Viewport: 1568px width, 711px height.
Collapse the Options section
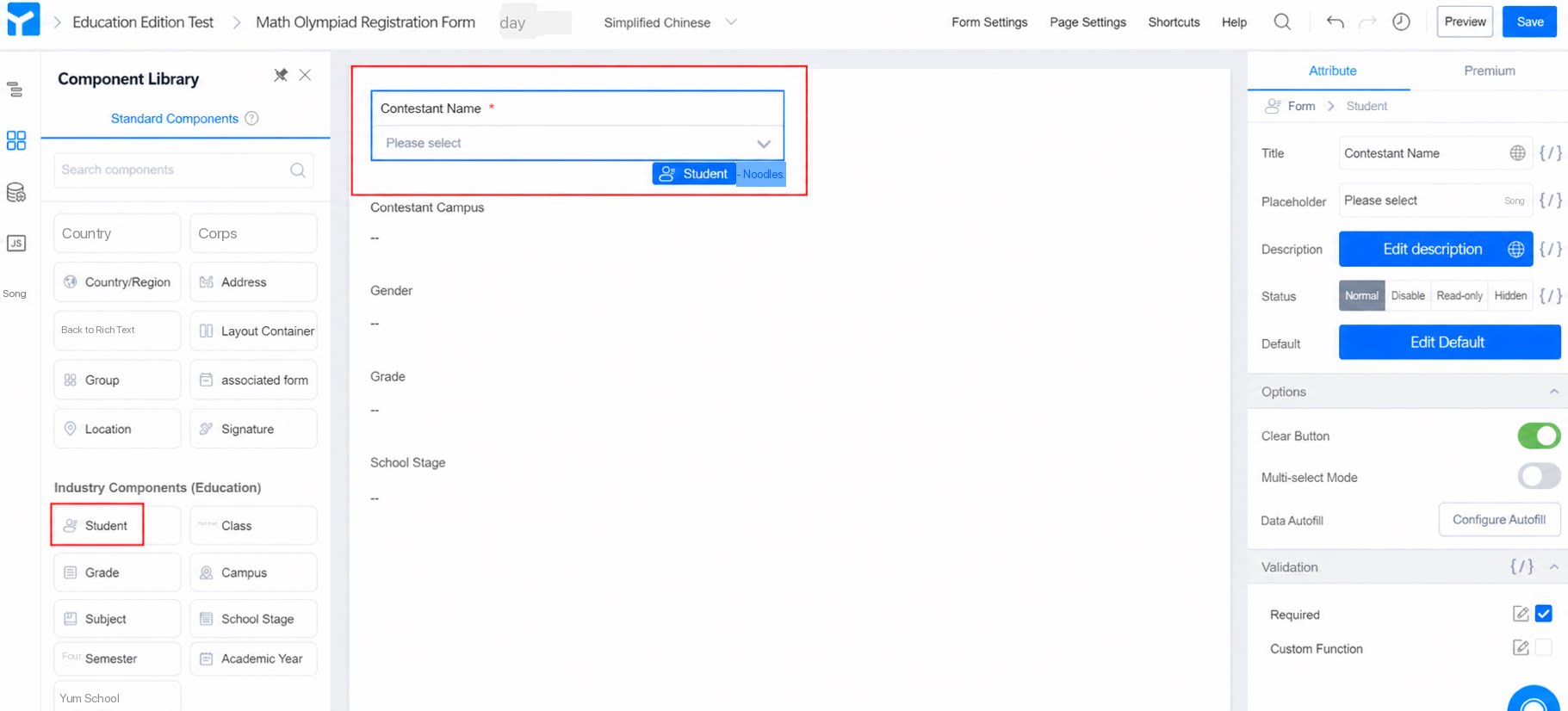coord(1553,392)
